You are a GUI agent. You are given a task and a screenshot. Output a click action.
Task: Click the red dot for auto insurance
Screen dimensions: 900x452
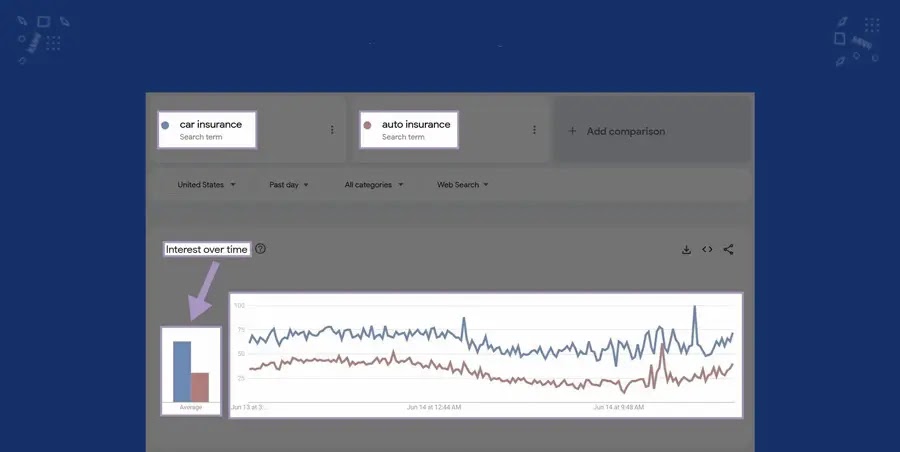click(x=367, y=125)
